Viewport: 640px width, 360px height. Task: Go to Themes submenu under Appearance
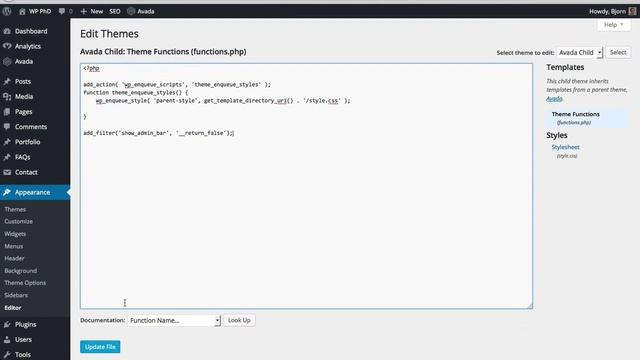click(x=15, y=209)
